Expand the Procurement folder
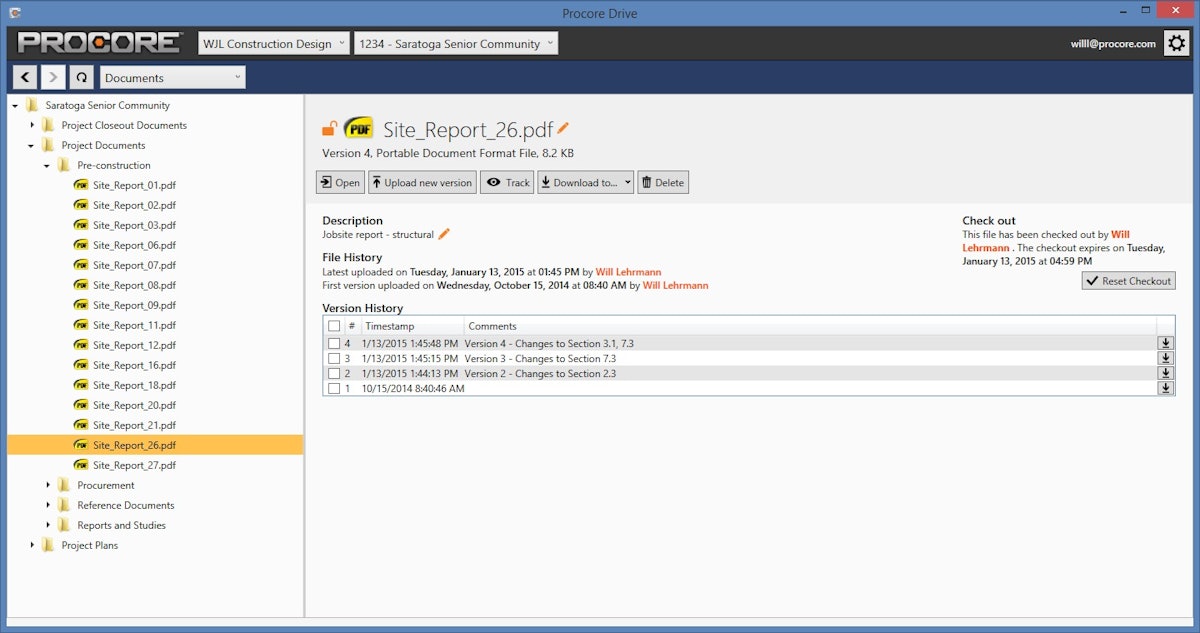Screen dimensions: 1200x633 48,485
